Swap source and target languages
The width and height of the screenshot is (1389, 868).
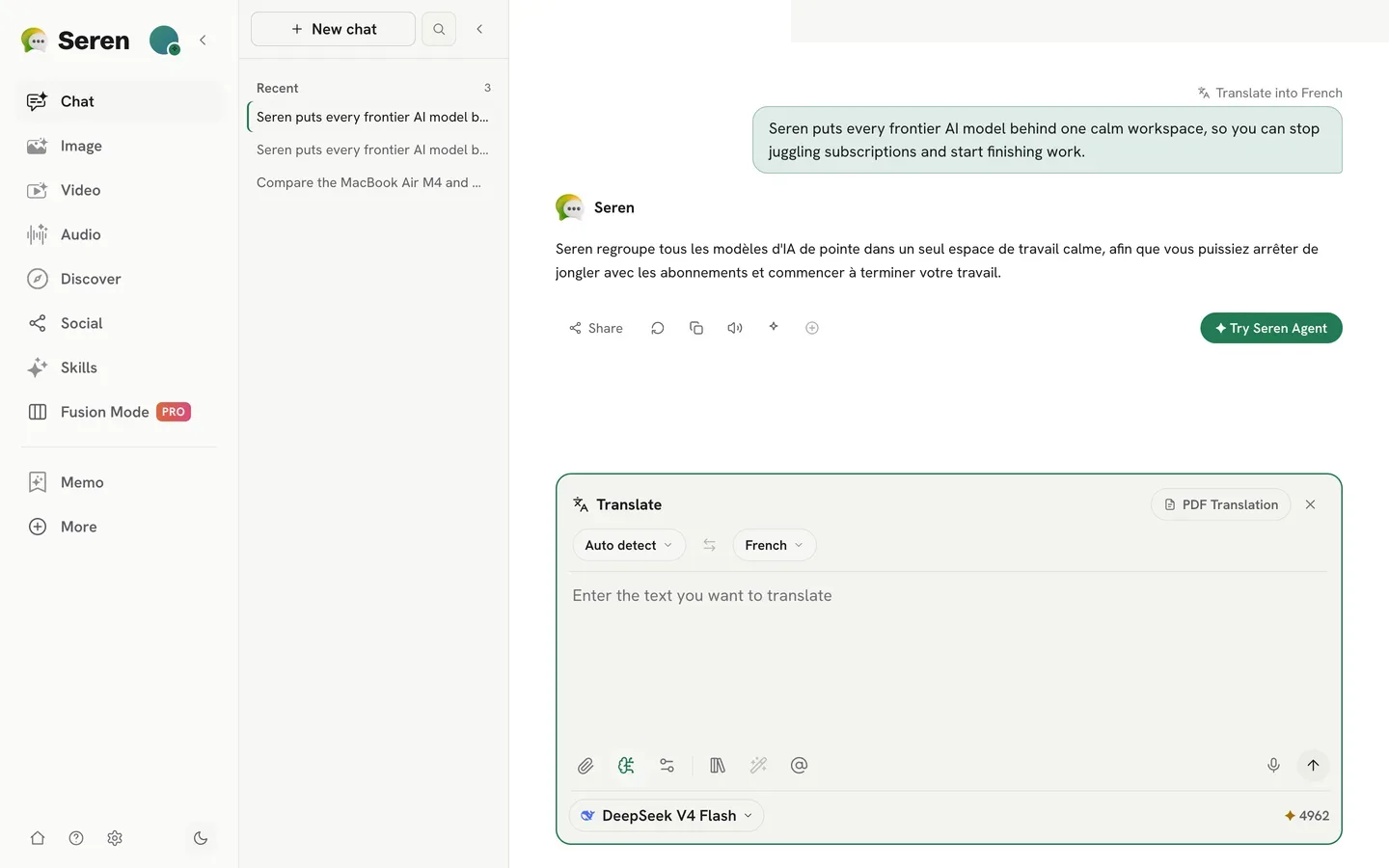click(x=709, y=545)
